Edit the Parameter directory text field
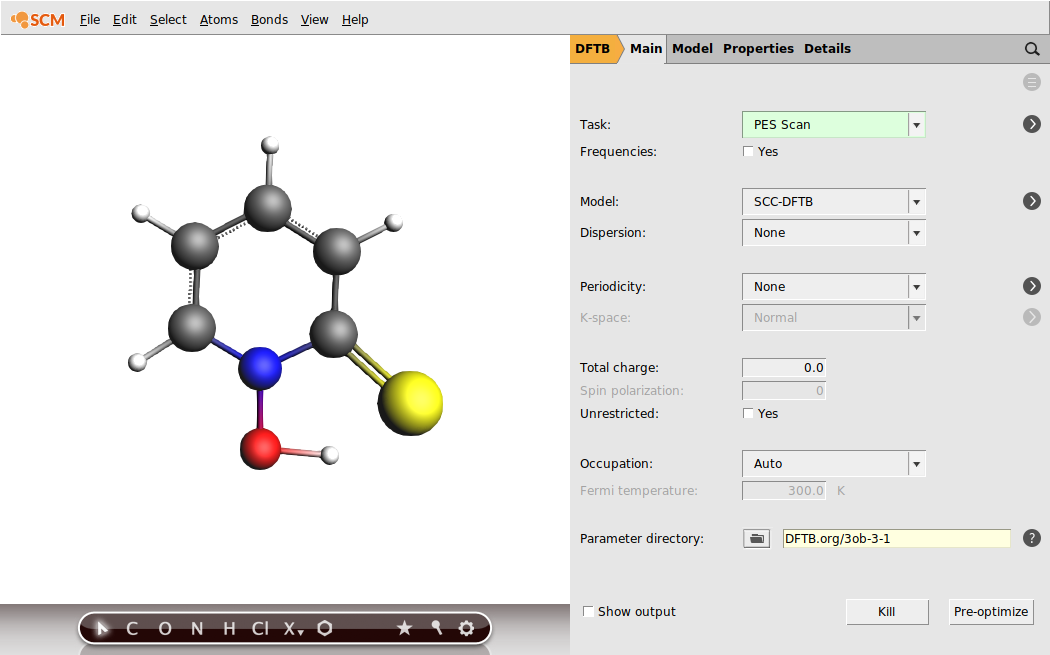The image size is (1050, 655). coord(897,538)
